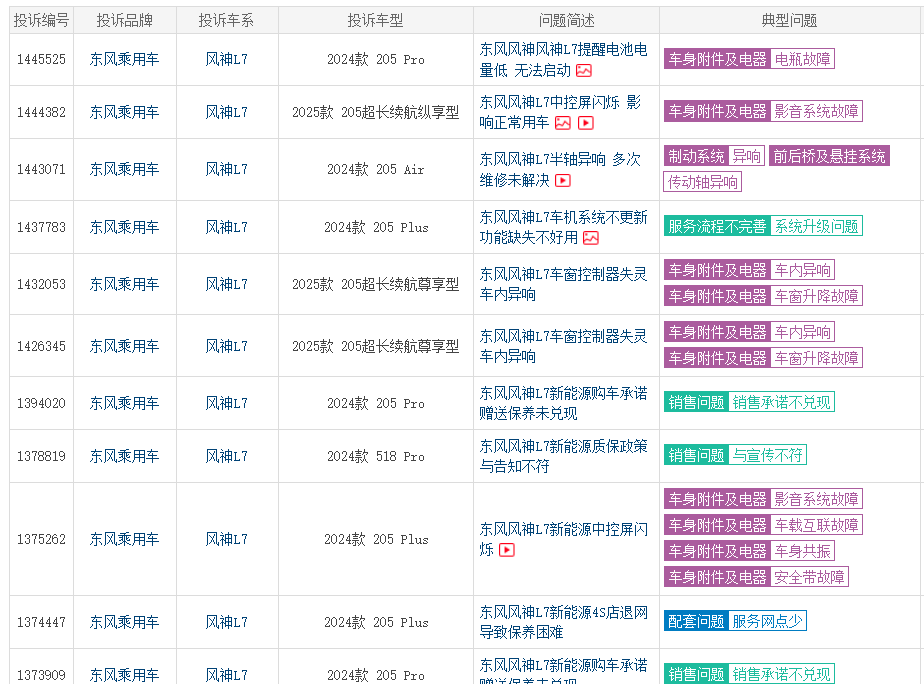924x684 pixels.
Task: Click 东风乘用车 brand link in row 1445525
Action: point(124,60)
